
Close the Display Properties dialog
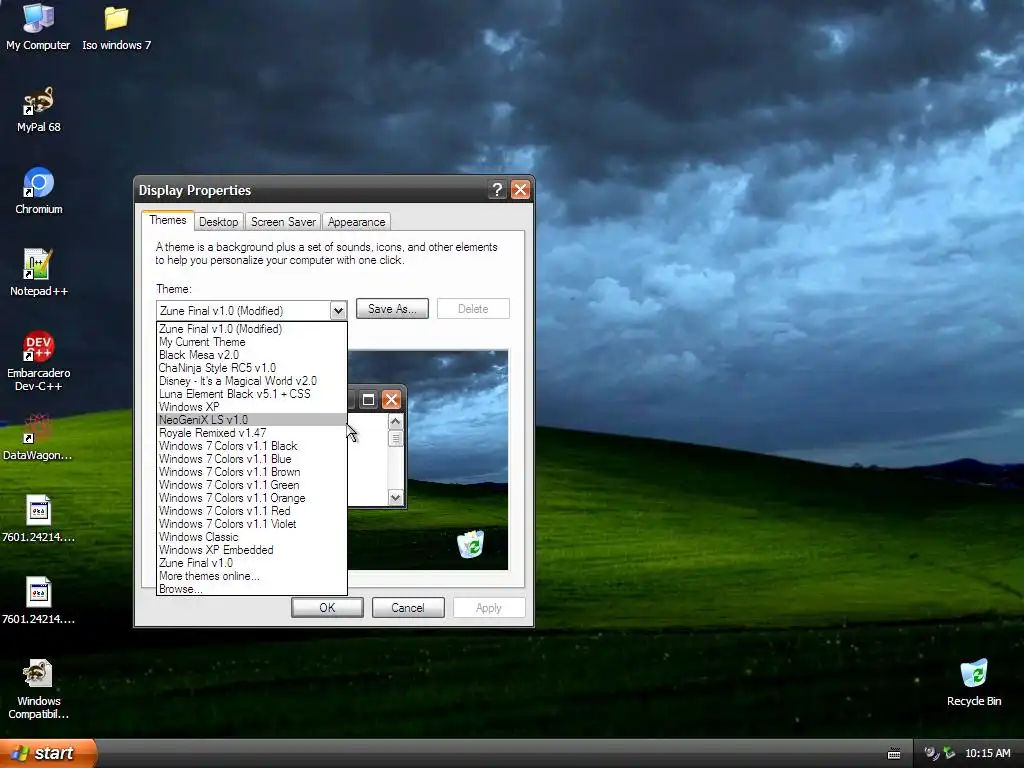click(x=520, y=190)
